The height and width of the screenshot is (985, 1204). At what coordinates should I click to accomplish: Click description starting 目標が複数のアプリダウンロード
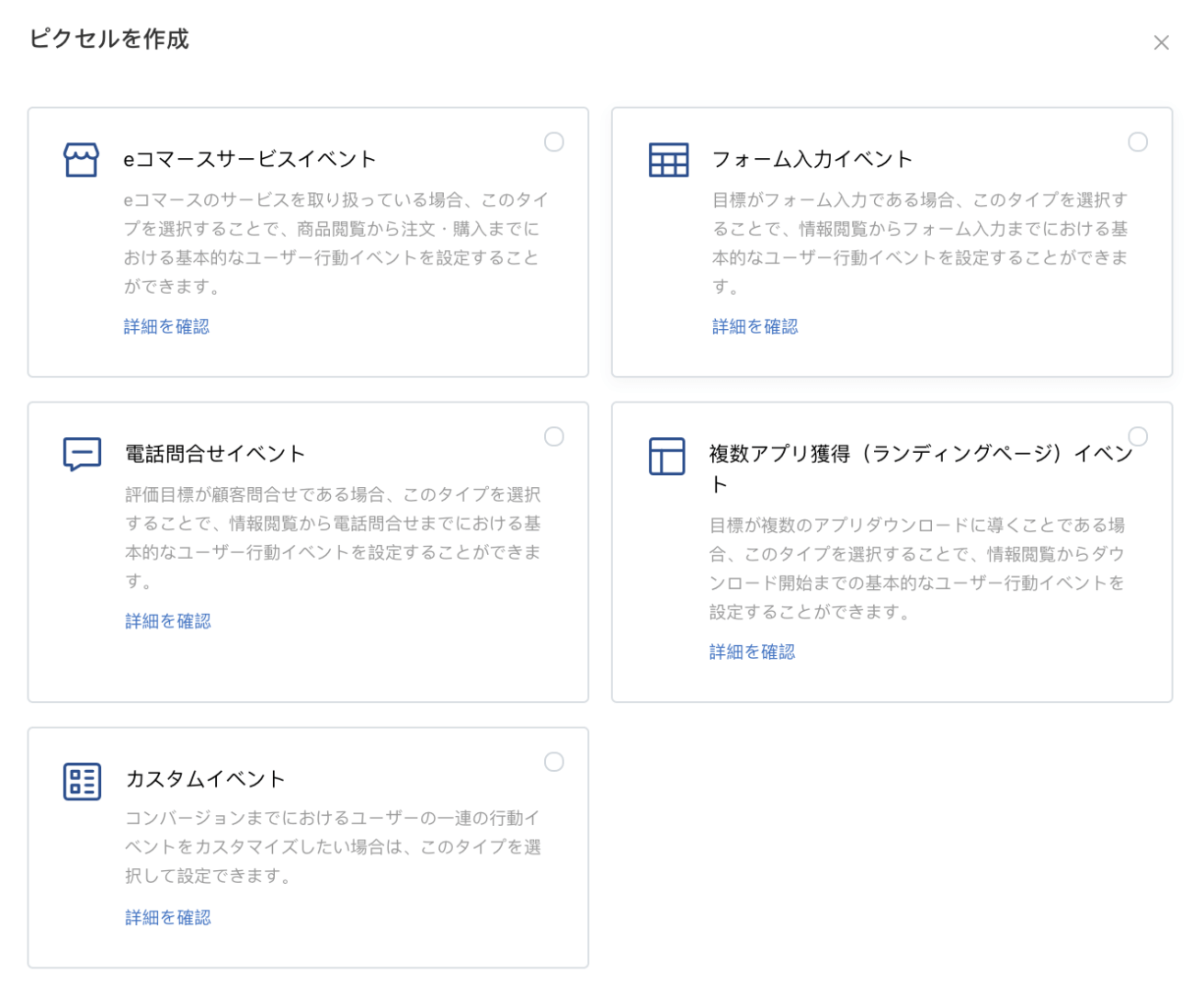pos(917,568)
